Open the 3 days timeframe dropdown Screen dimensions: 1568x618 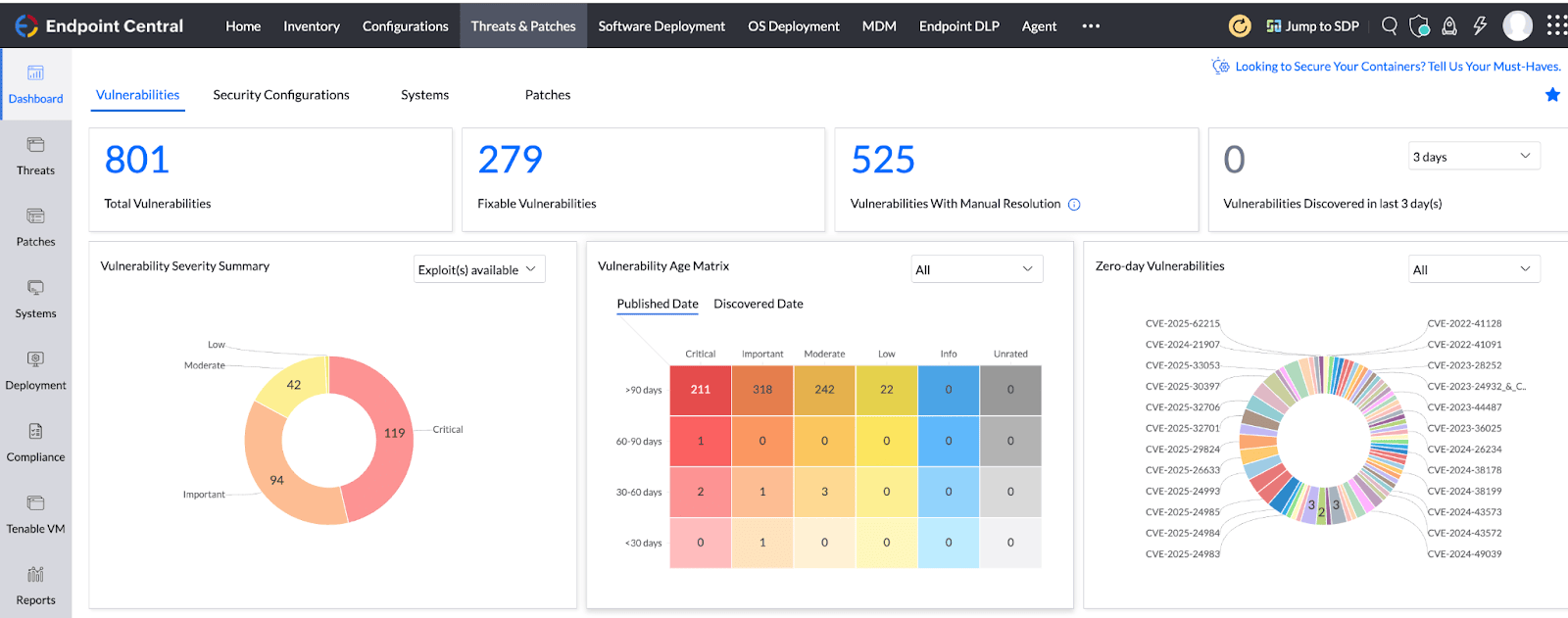(x=1473, y=157)
